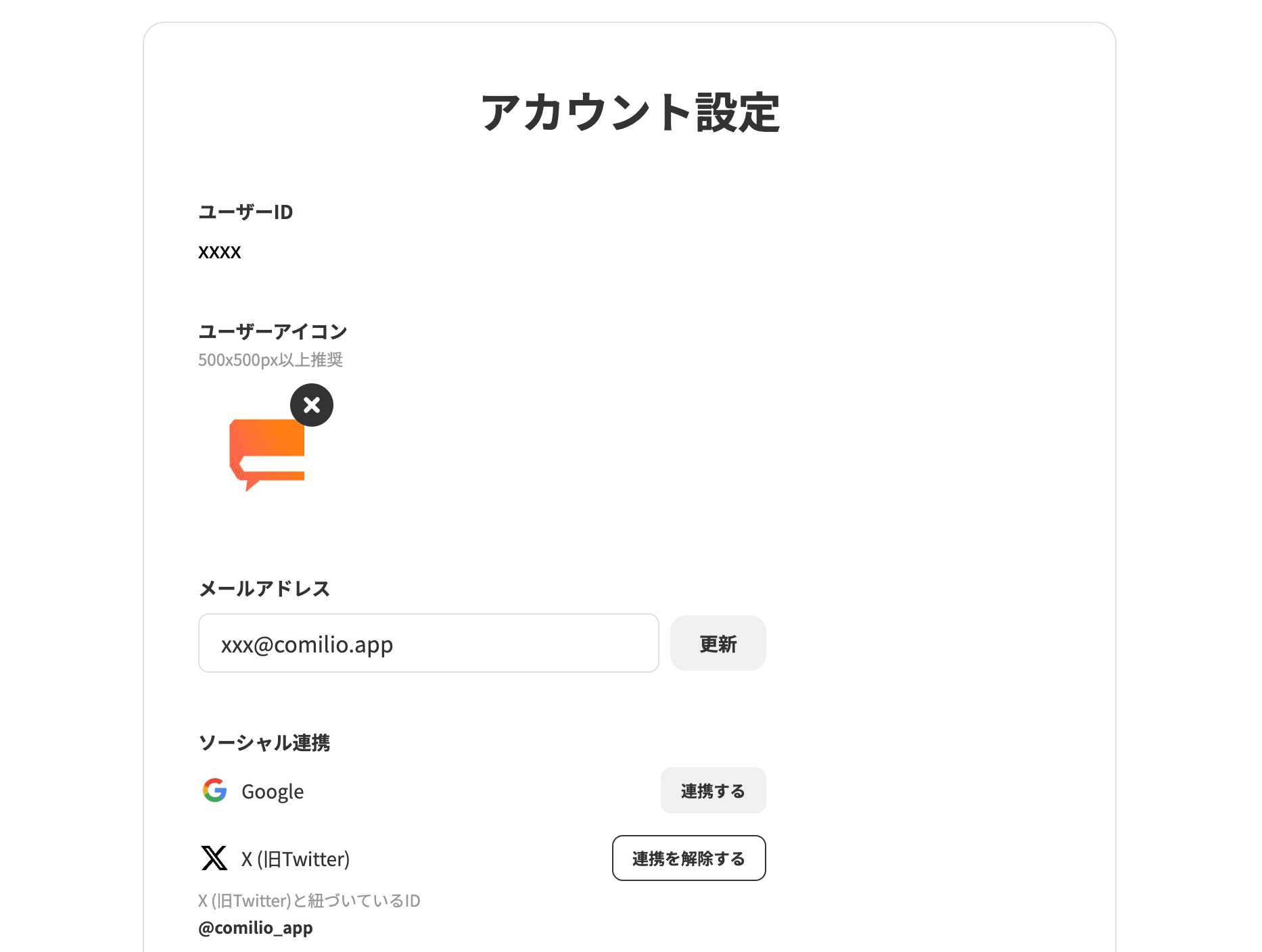The image size is (1262, 952).
Task: Click the Google service label
Action: pyautogui.click(x=273, y=791)
